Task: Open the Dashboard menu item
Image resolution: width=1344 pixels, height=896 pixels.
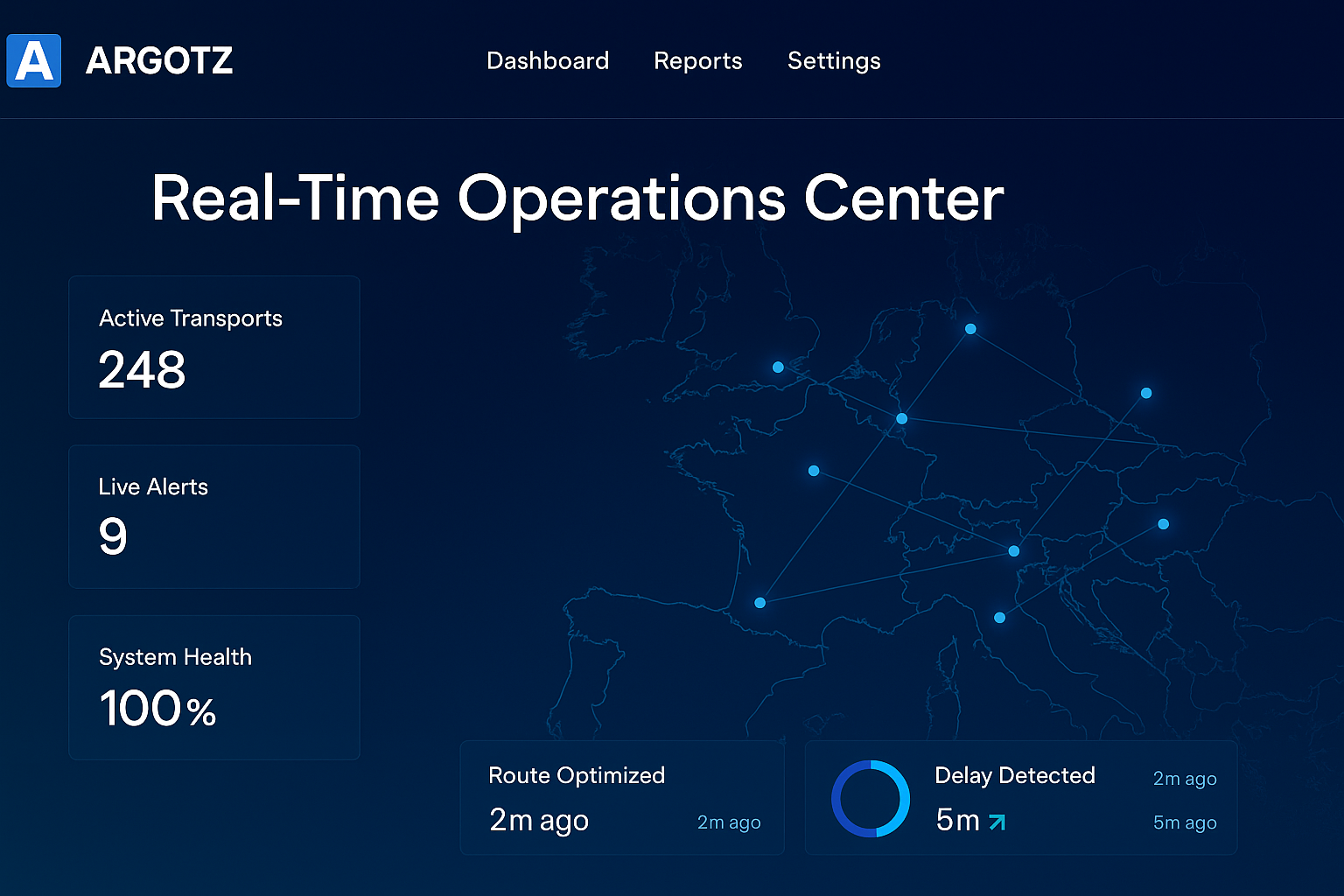Action: pos(548,61)
